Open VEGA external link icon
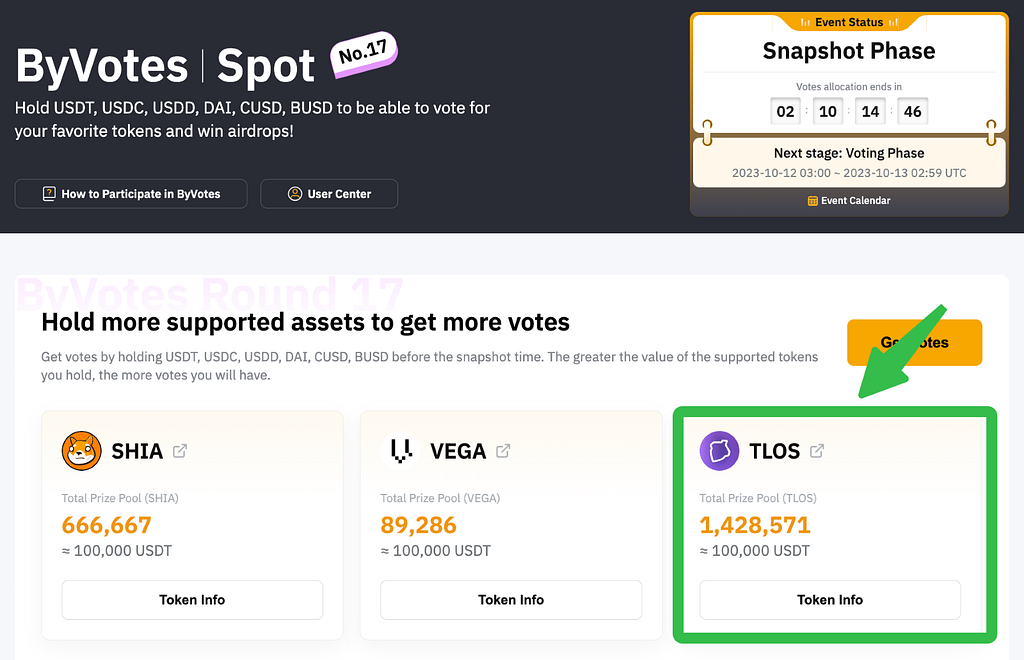Image resolution: width=1024 pixels, height=660 pixels. [x=503, y=451]
